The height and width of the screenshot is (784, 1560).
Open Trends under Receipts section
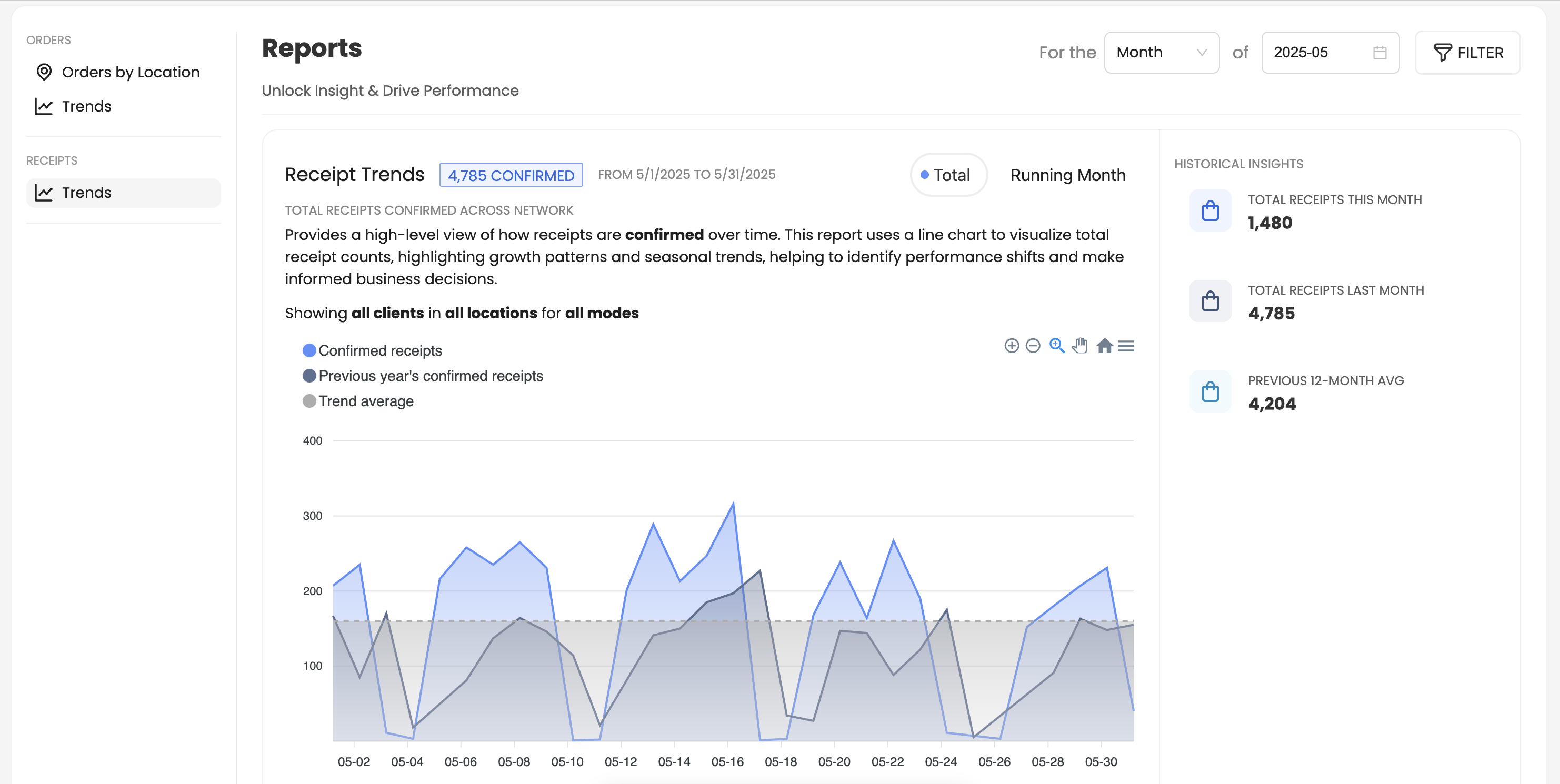click(x=124, y=193)
